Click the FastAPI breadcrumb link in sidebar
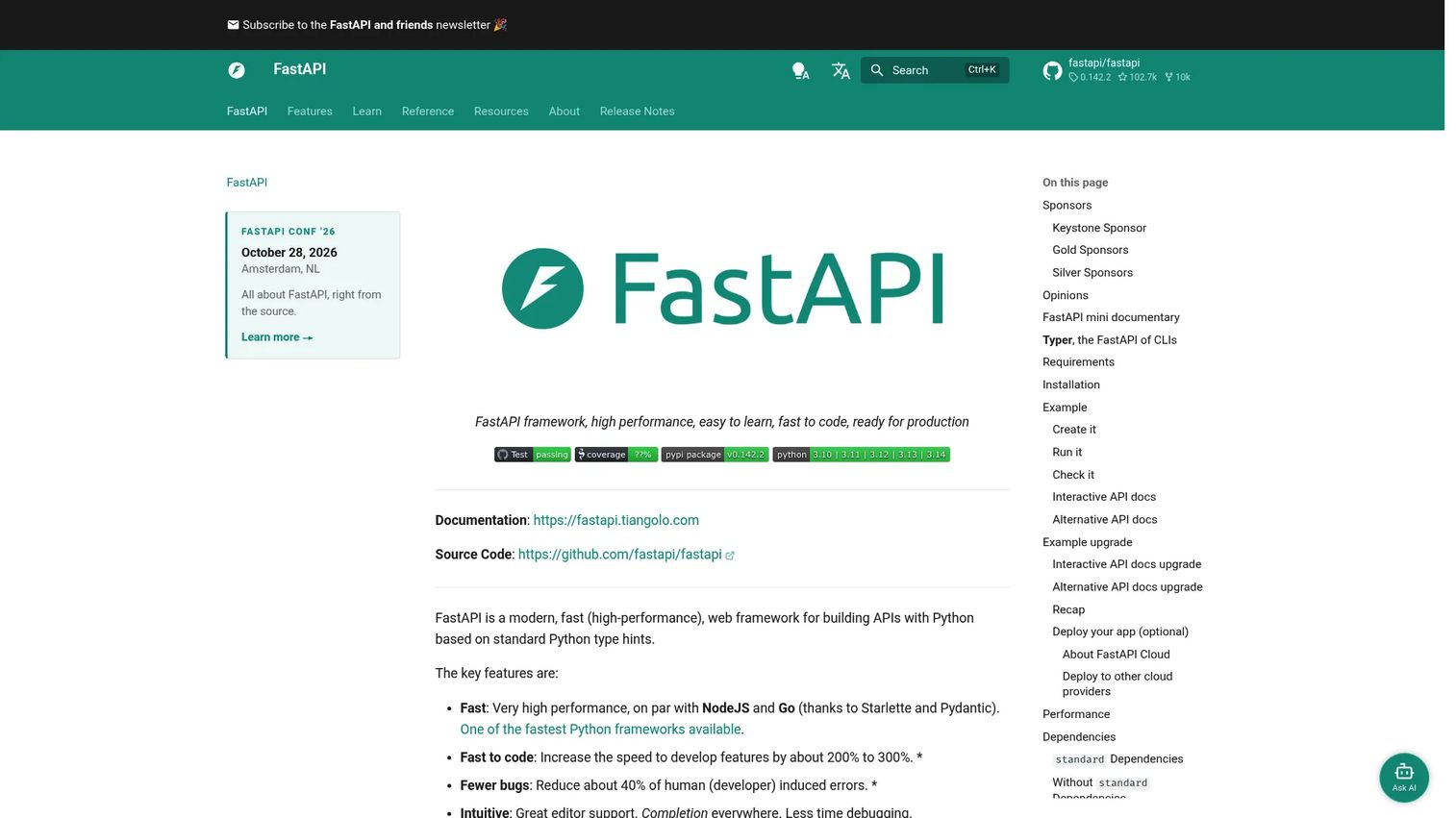The image size is (1456, 818). tap(247, 183)
